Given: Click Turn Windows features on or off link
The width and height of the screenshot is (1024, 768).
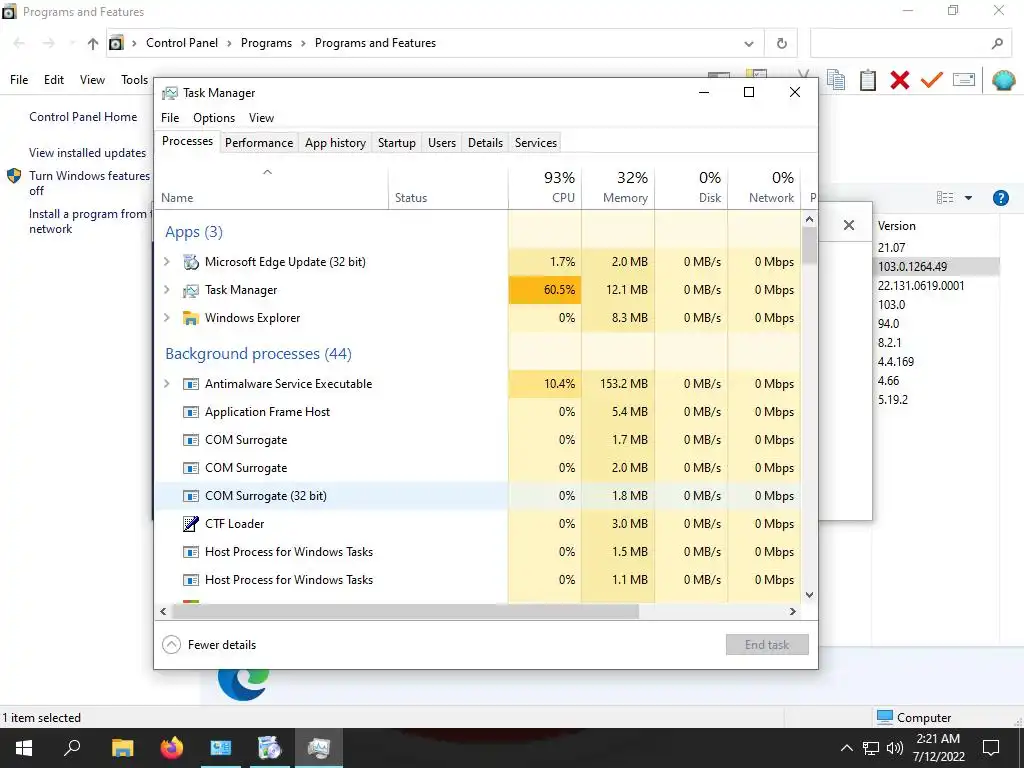Looking at the screenshot, I should (89, 184).
